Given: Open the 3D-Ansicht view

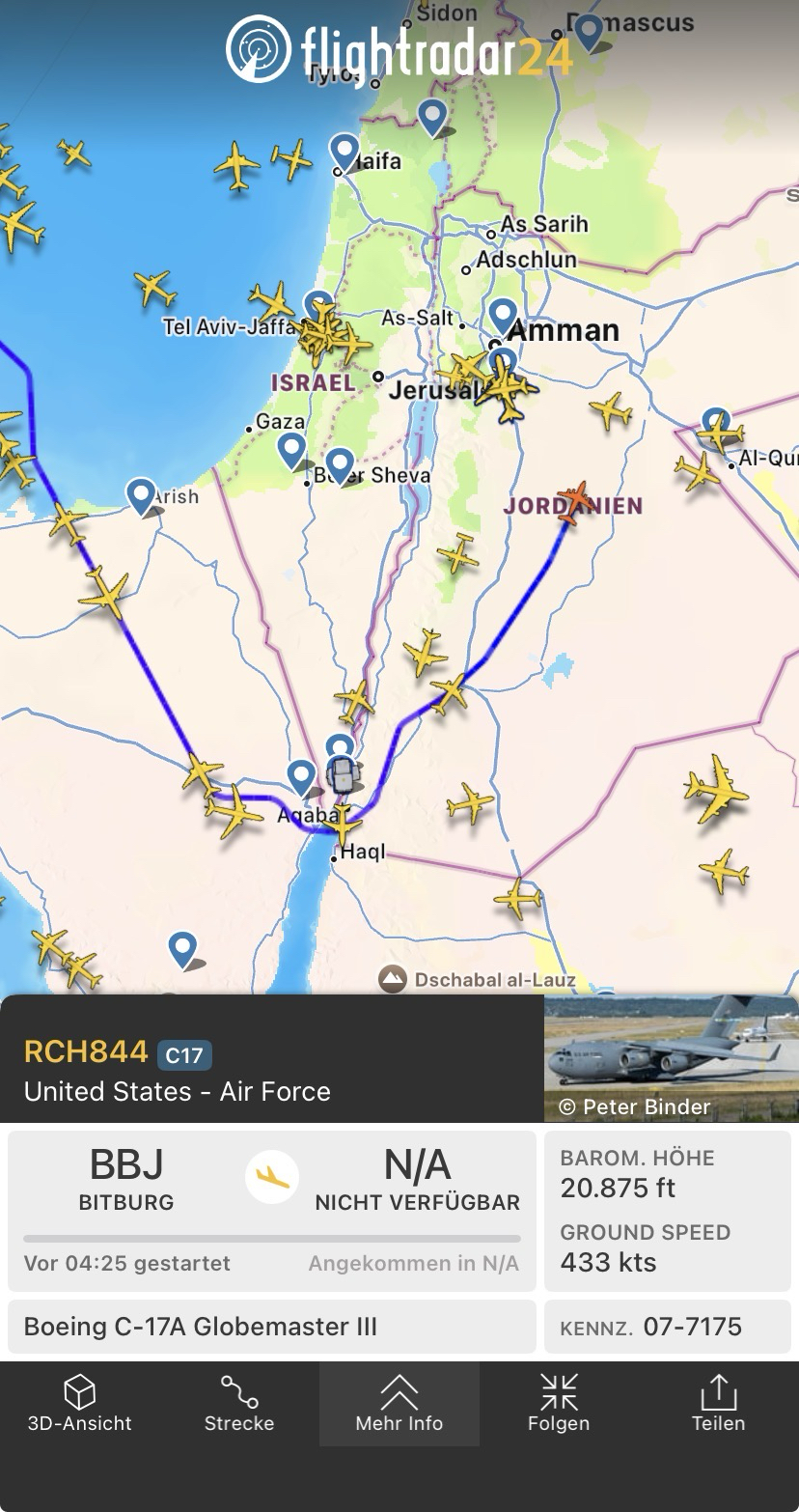Looking at the screenshot, I should point(79,1403).
